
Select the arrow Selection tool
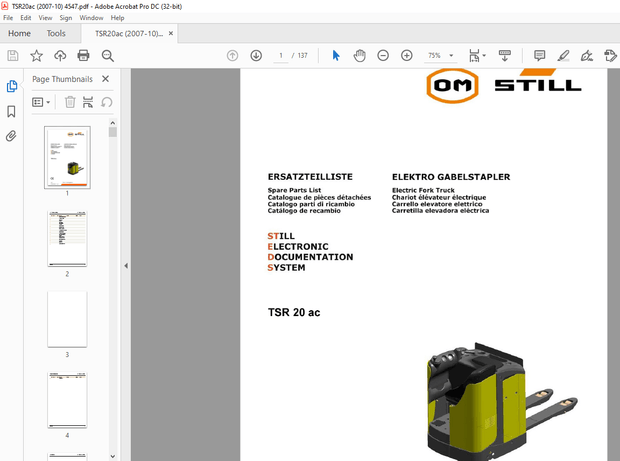[x=336, y=56]
